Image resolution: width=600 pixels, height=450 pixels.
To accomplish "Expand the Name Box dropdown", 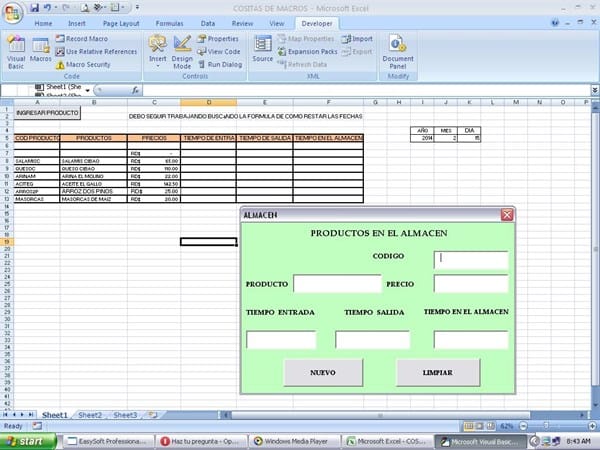I will (x=88, y=90).
